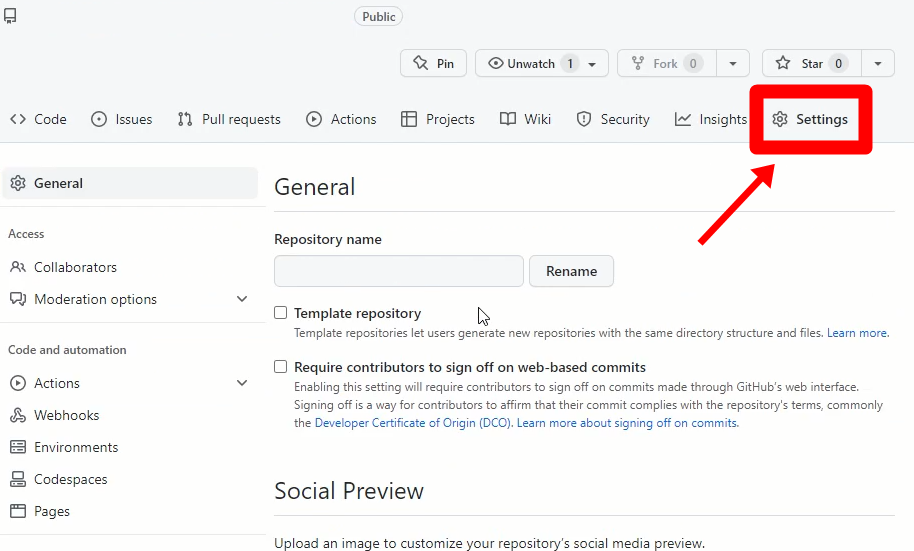Click the Codespaces icon in sidebar
The image size is (914, 551).
tap(18, 479)
